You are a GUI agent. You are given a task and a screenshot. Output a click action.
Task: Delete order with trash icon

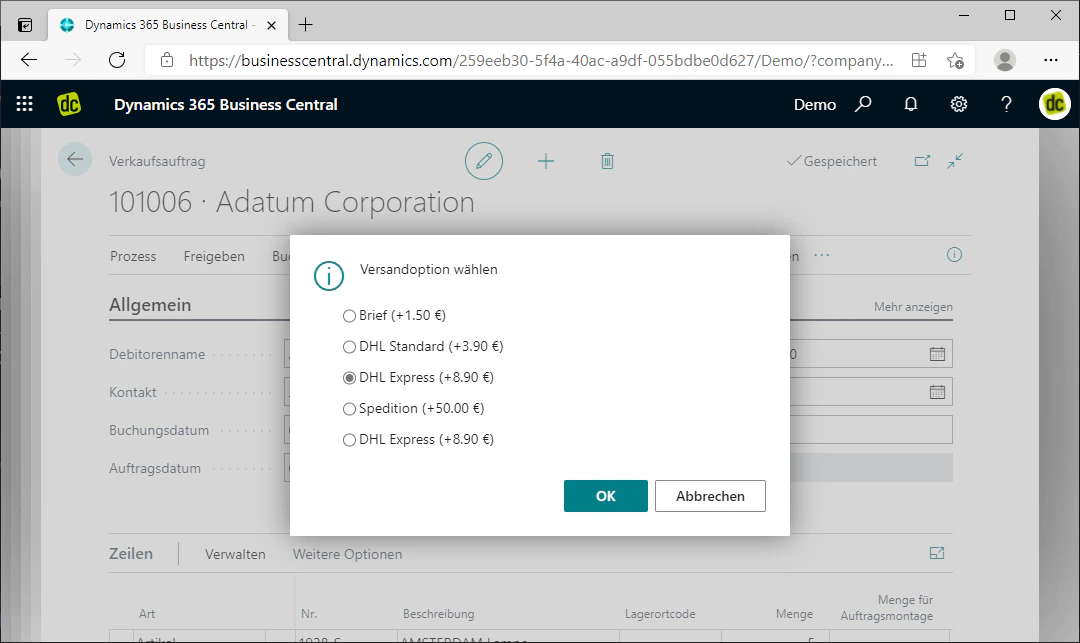pos(607,161)
